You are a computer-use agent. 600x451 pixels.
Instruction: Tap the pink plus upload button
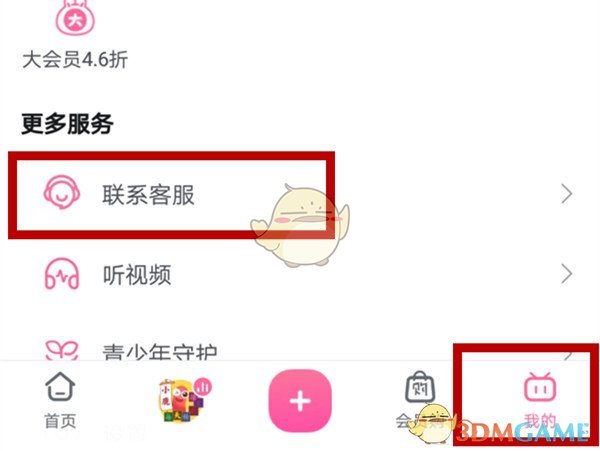click(x=300, y=401)
